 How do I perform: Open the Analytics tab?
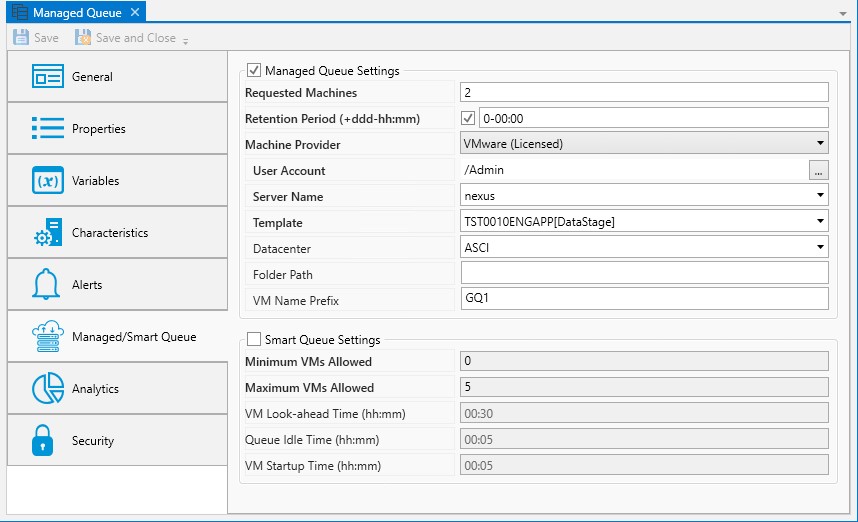tap(118, 388)
